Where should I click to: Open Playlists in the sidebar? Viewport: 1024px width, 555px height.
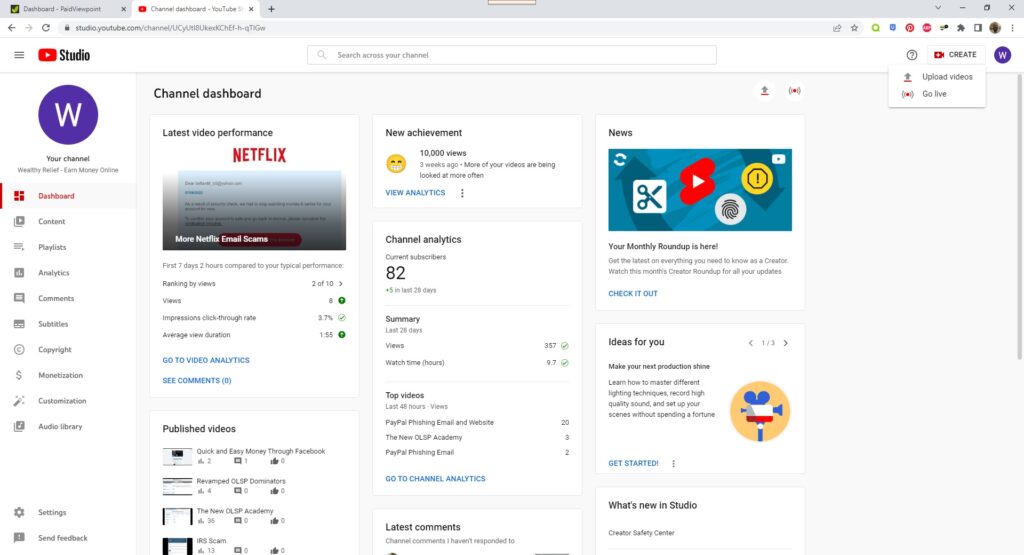pyautogui.click(x=68, y=247)
